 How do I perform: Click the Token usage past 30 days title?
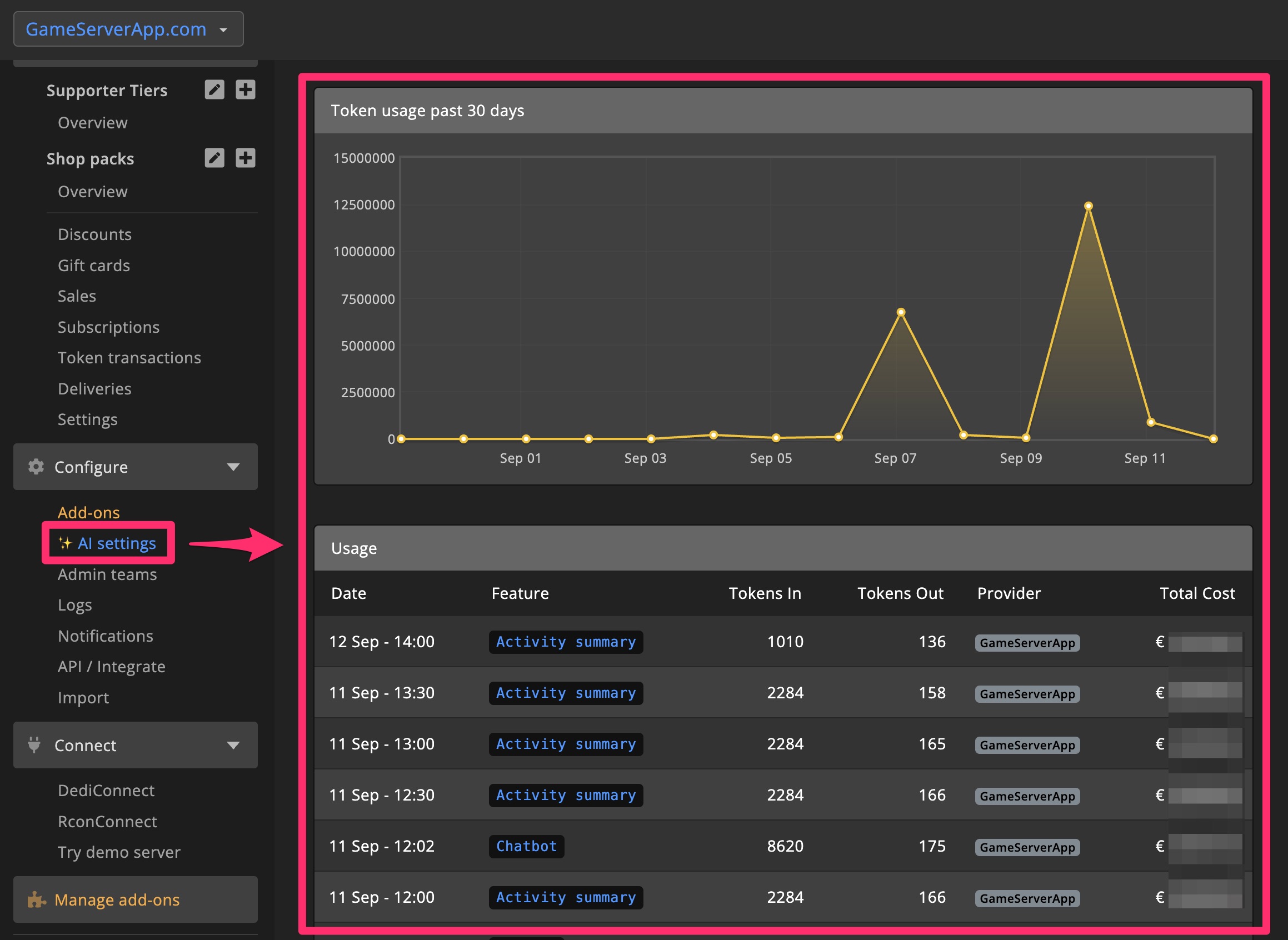pyautogui.click(x=427, y=111)
